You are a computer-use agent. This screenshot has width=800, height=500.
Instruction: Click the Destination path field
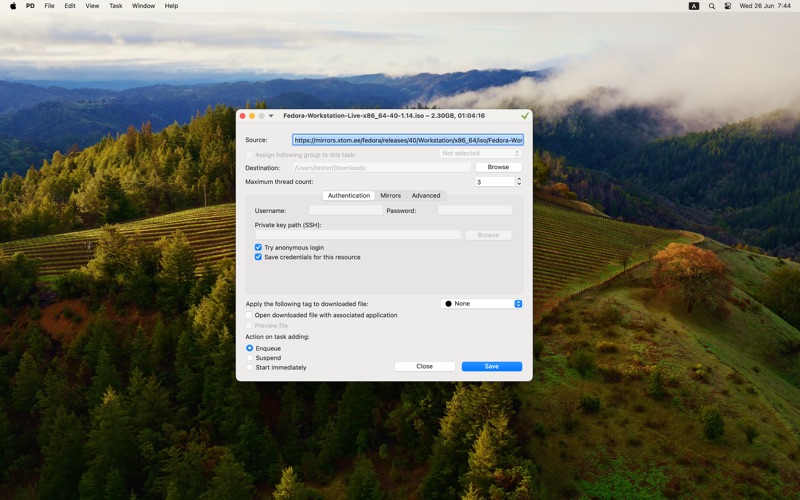(382, 167)
